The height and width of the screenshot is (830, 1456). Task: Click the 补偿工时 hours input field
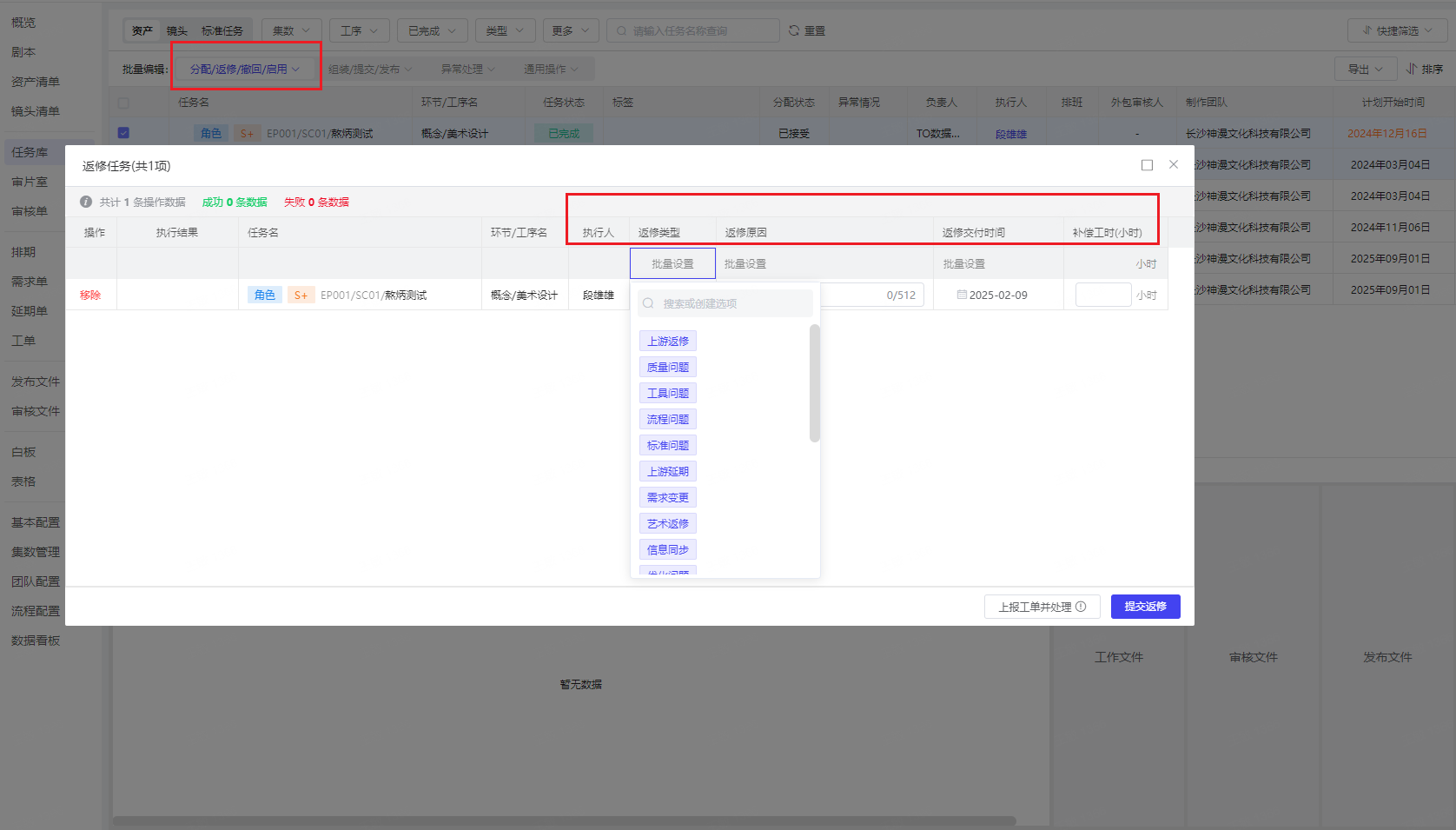1102,295
